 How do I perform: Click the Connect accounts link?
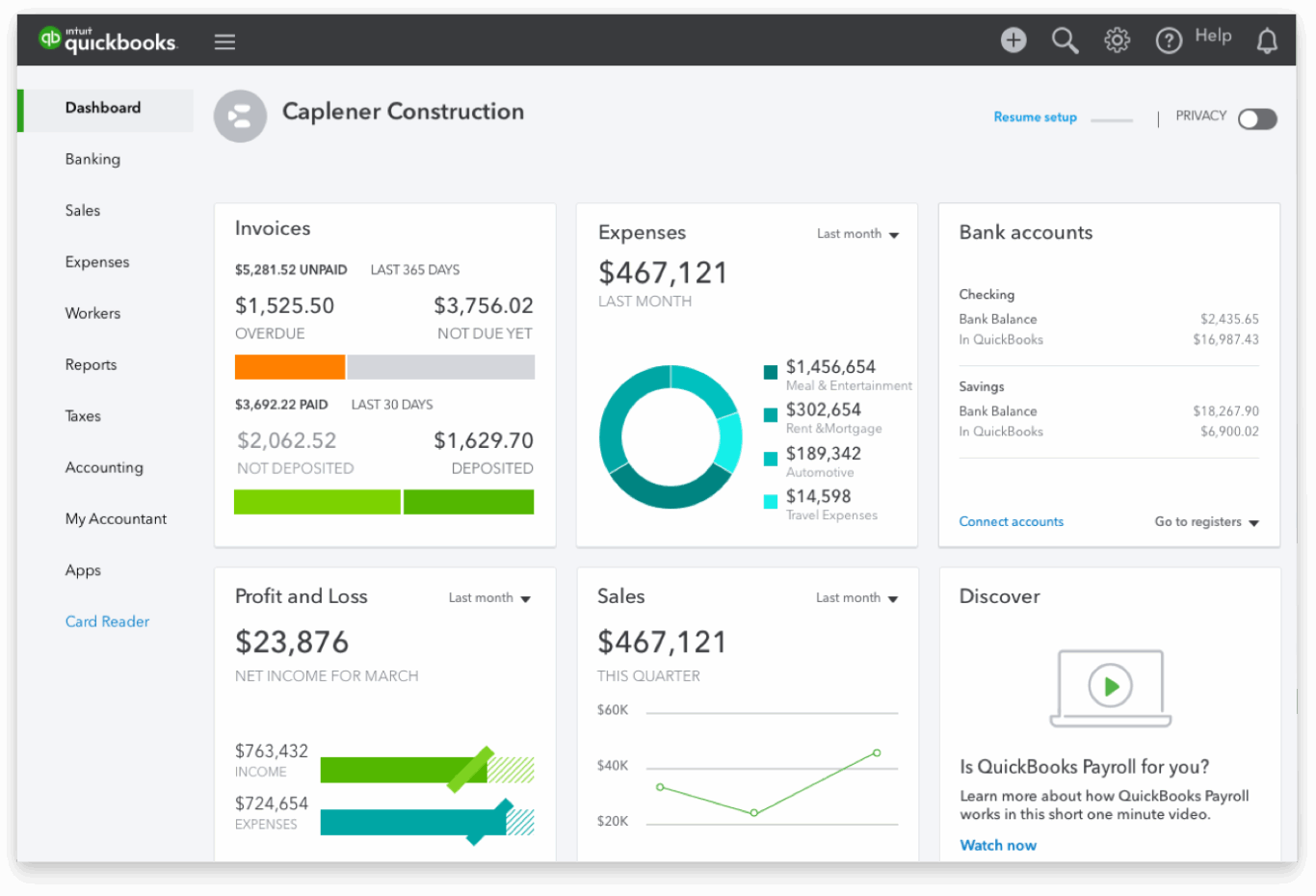(1011, 521)
